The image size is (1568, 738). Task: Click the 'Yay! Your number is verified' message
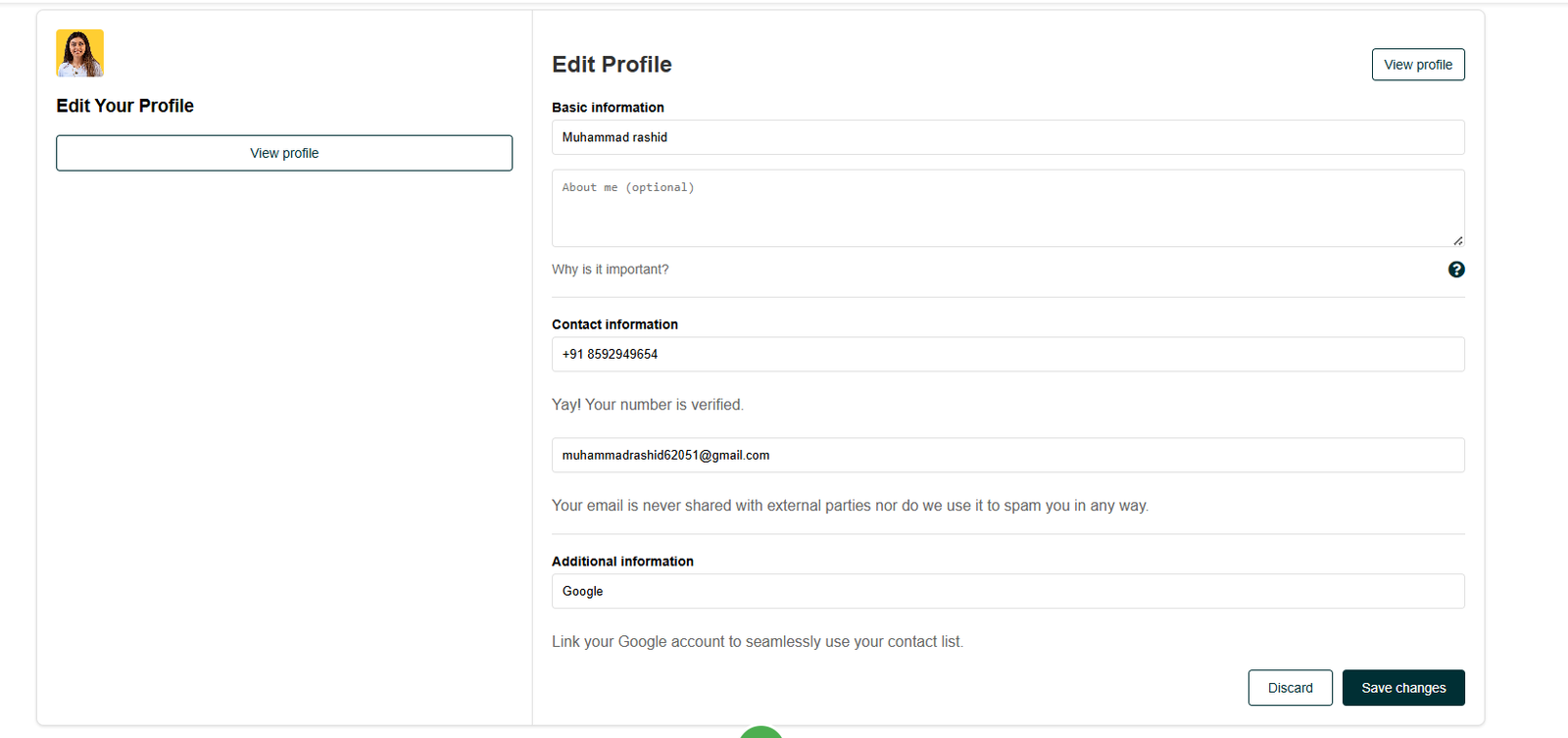click(647, 405)
